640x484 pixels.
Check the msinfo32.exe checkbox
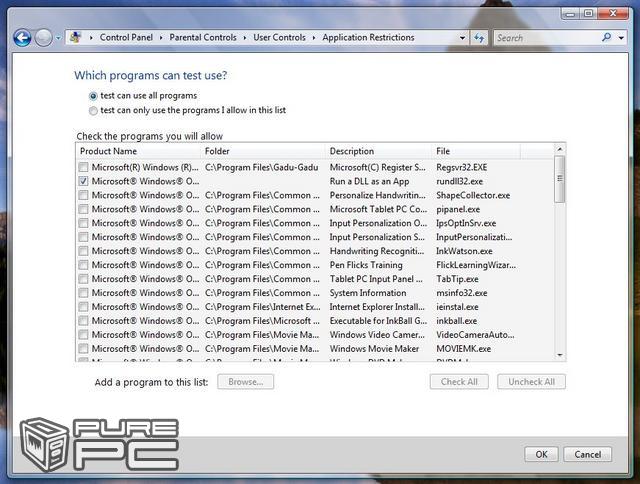coord(83,293)
